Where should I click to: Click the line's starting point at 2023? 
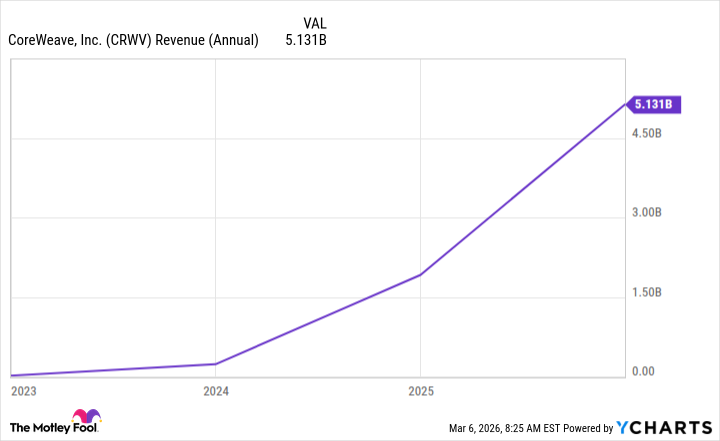pos(10,375)
